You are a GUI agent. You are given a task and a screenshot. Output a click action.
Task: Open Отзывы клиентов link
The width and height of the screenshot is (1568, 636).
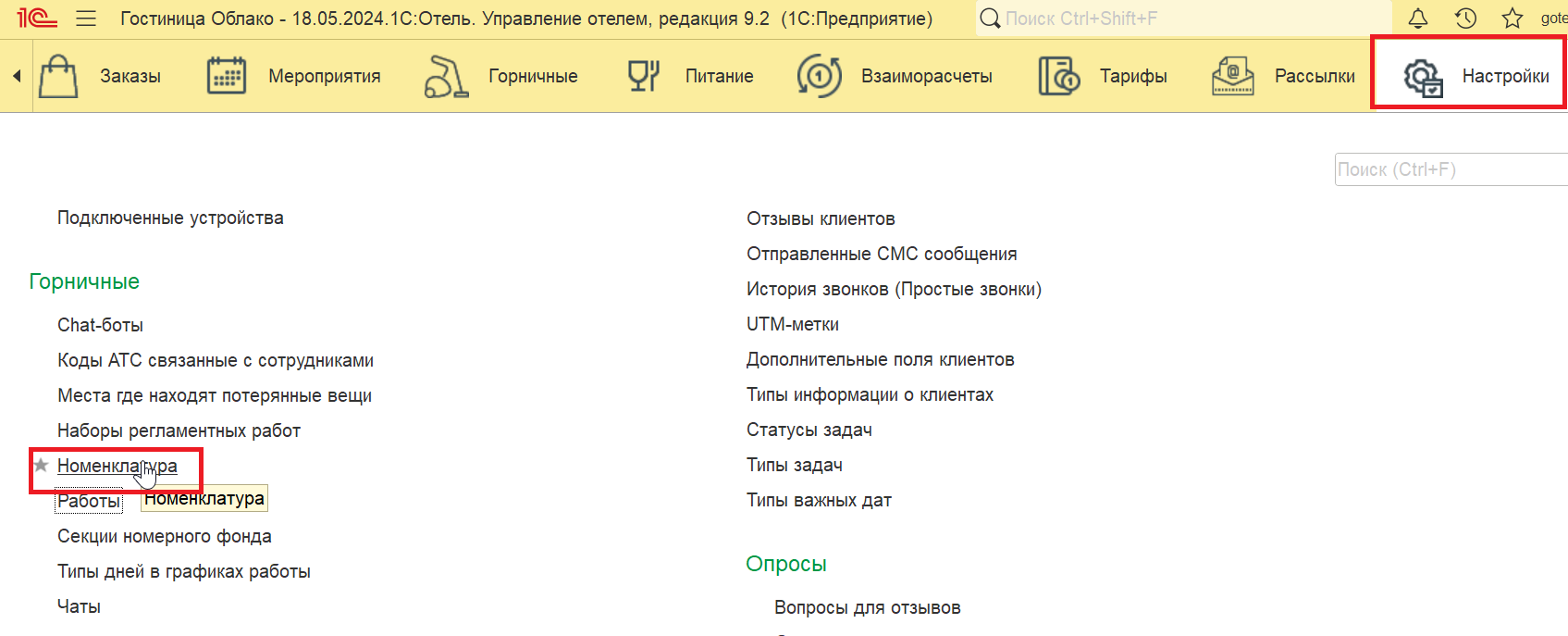coord(821,218)
